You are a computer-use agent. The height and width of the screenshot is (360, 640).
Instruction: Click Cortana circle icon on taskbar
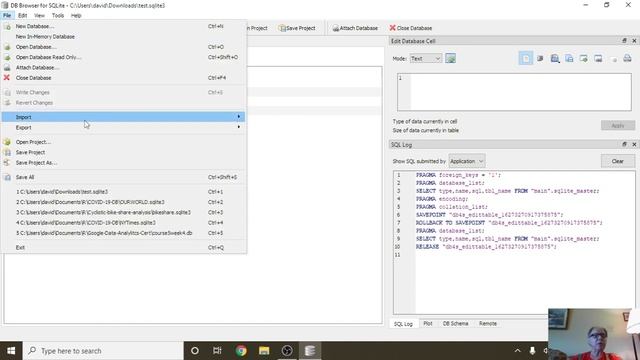[195, 351]
